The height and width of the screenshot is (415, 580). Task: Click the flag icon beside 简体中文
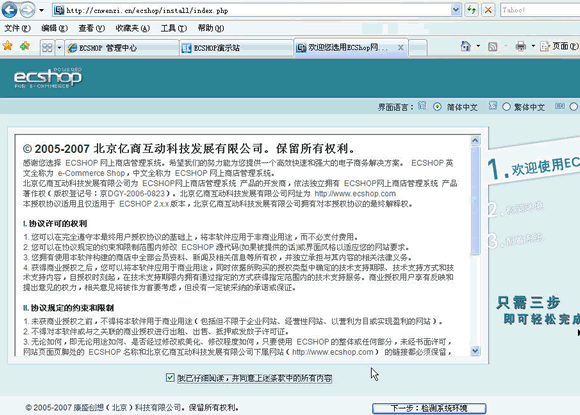[x=422, y=106]
